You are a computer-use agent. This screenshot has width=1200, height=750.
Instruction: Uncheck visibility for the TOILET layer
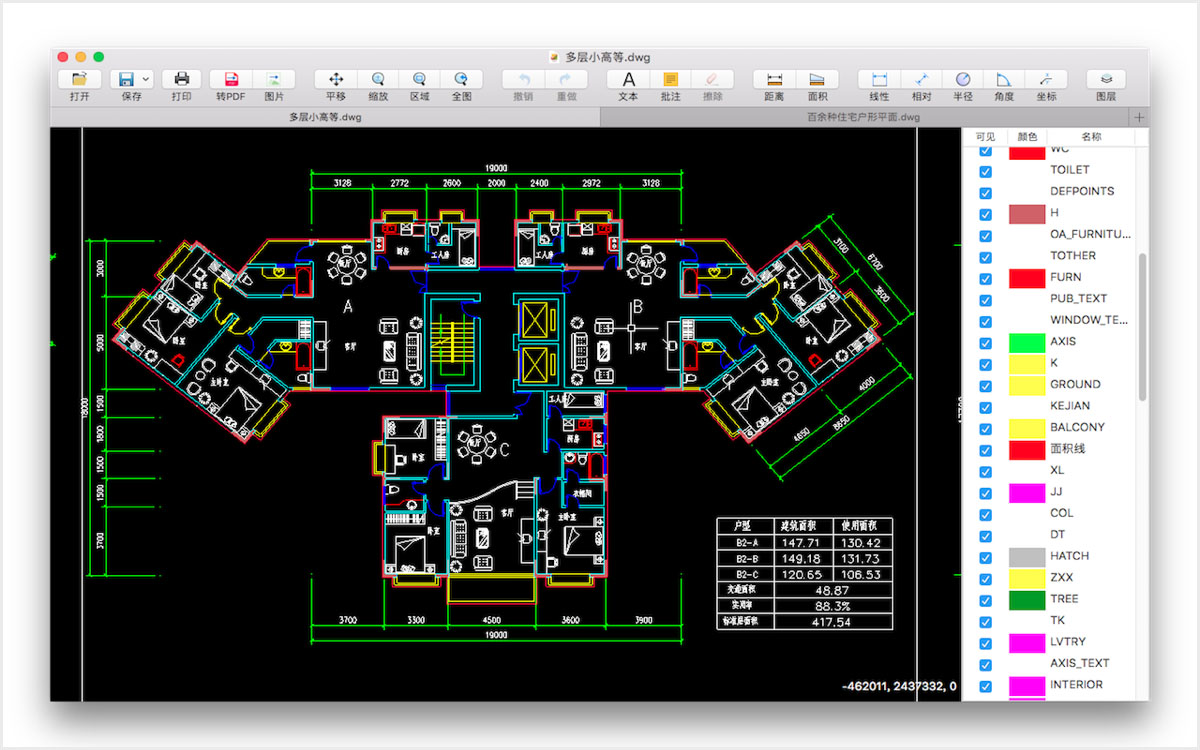(x=985, y=171)
